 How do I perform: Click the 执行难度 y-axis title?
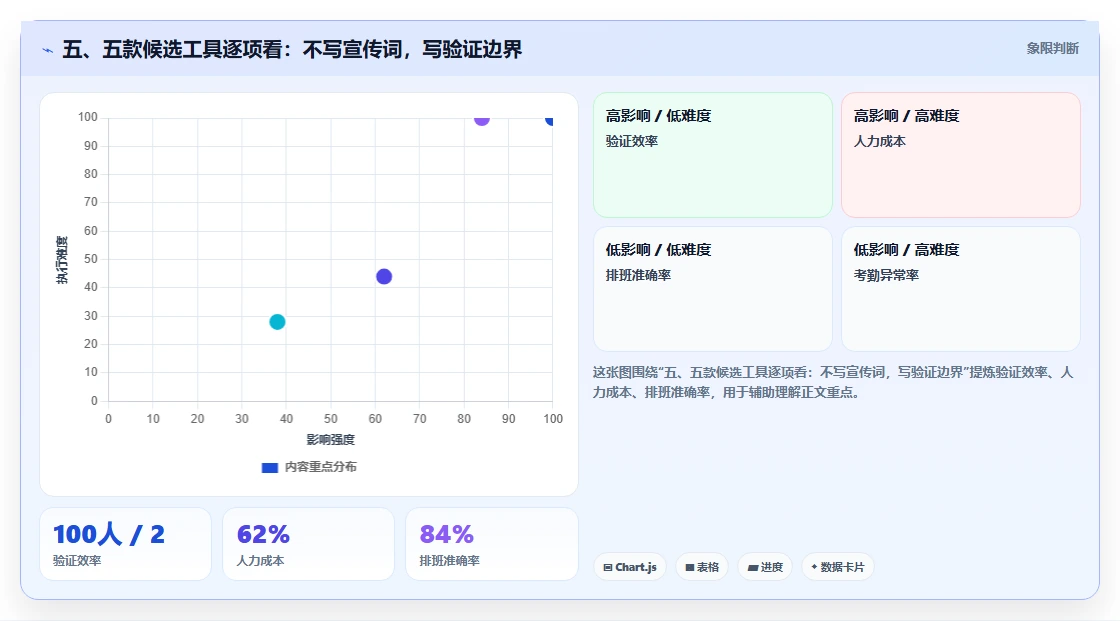click(x=62, y=260)
